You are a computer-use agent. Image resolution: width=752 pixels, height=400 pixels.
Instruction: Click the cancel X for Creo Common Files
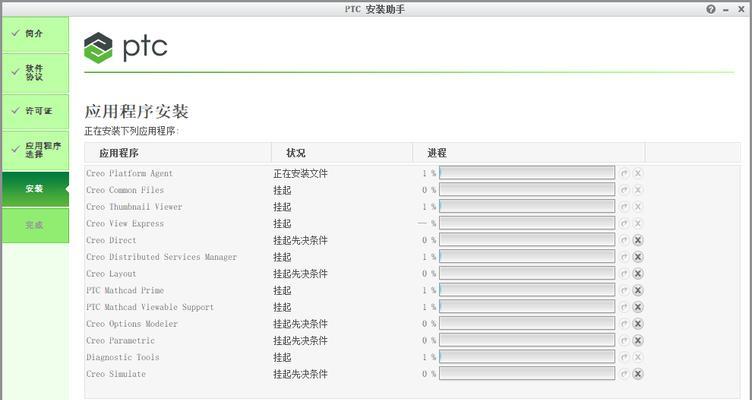point(637,190)
